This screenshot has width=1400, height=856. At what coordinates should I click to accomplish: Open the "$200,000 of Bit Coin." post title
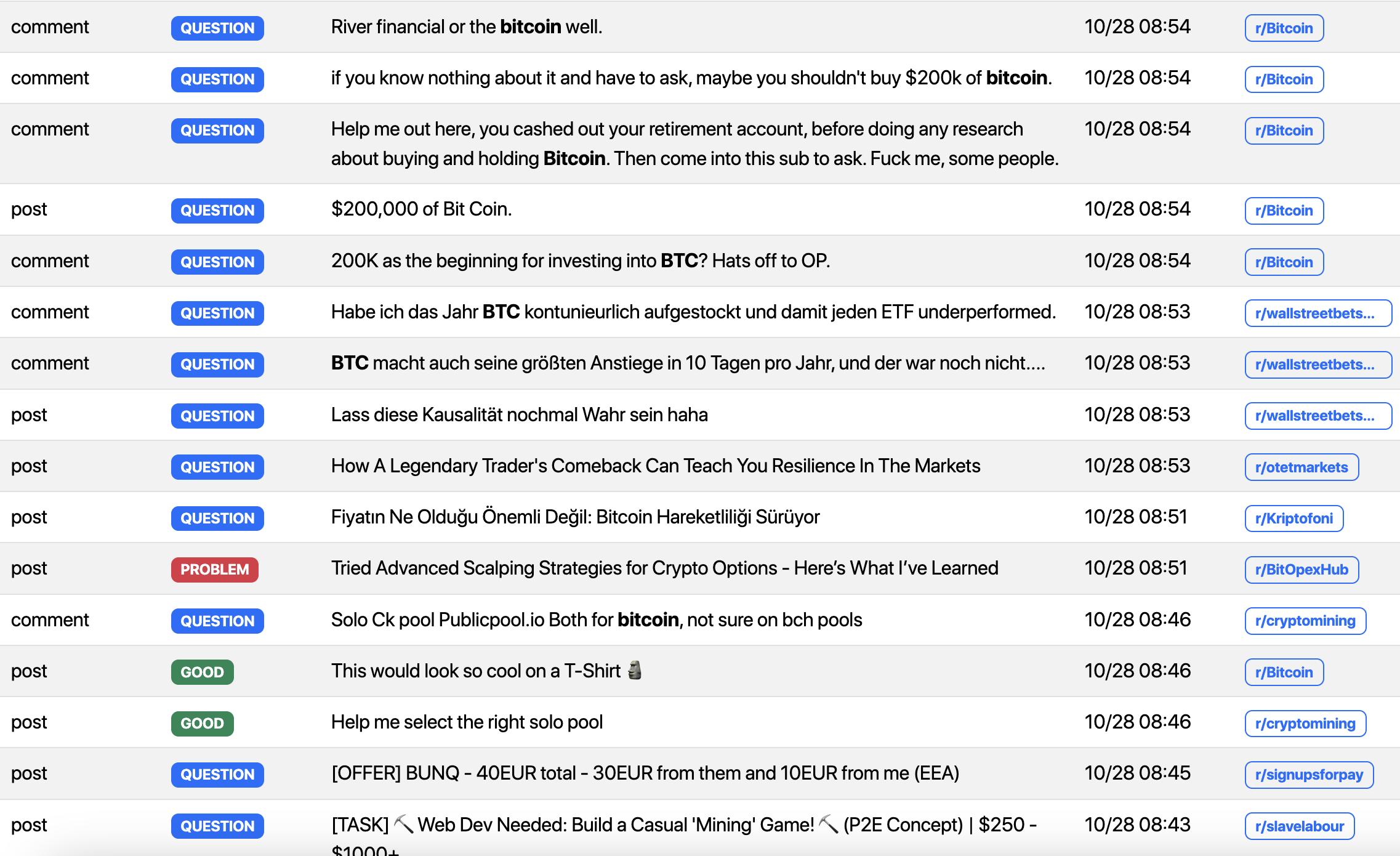(421, 209)
